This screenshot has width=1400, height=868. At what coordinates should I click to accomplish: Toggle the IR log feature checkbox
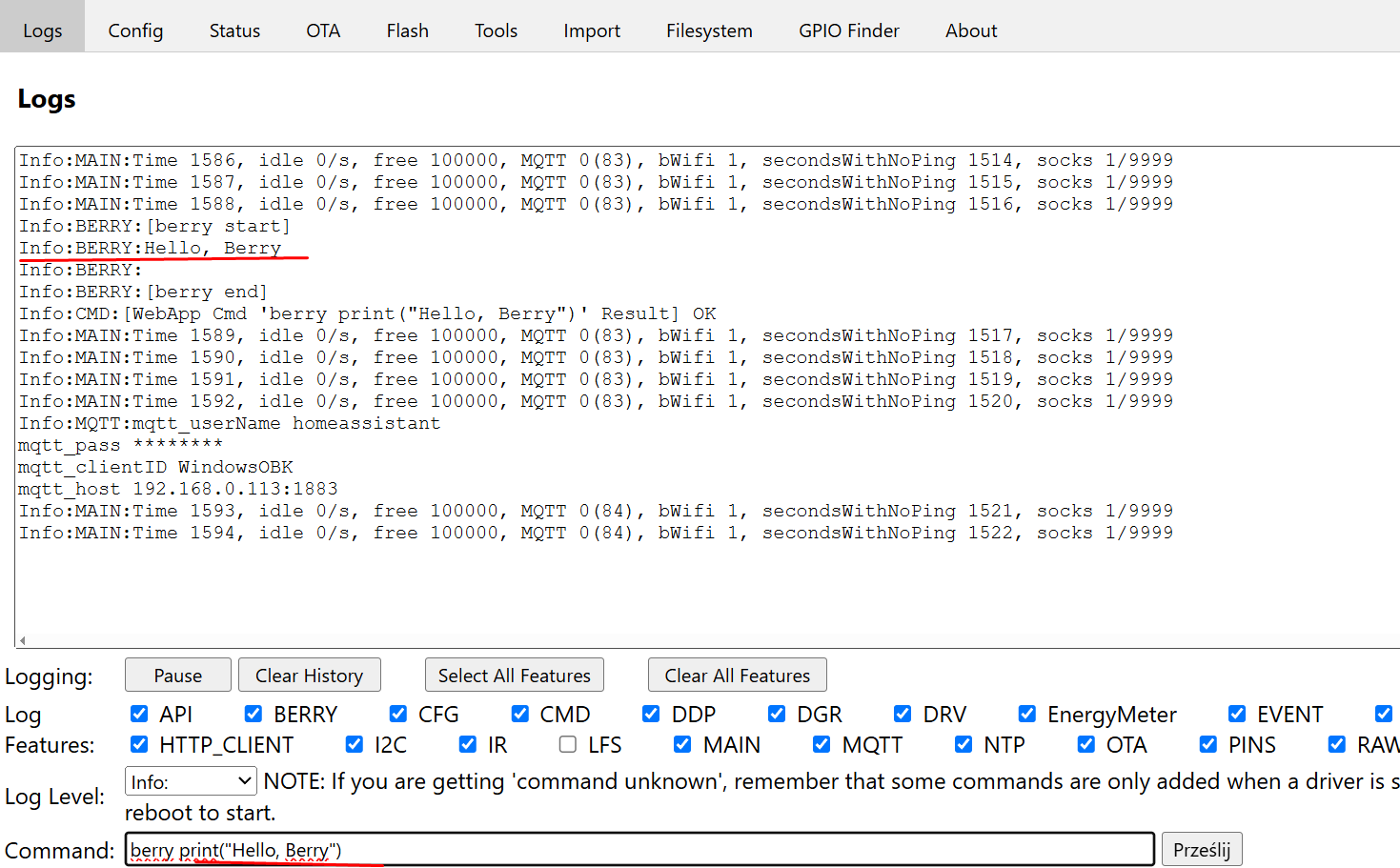(468, 744)
